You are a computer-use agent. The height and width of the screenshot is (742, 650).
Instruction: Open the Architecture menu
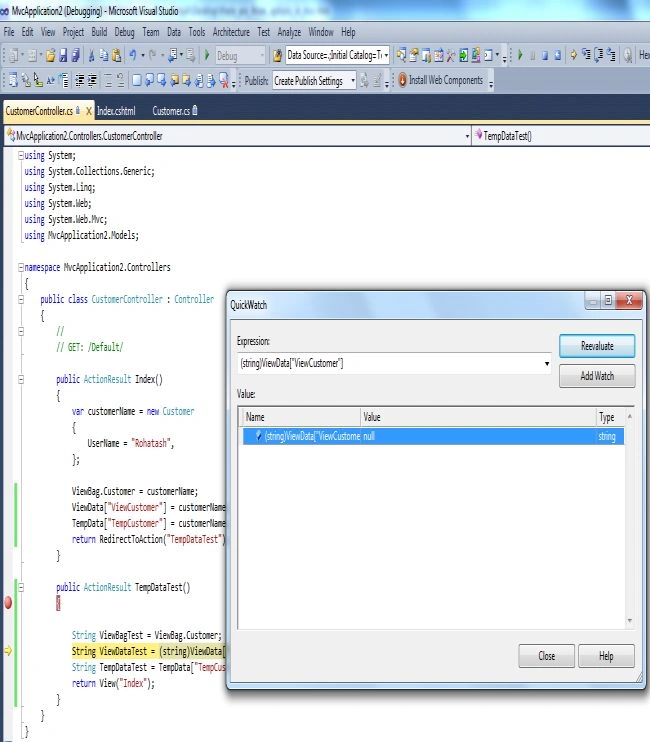click(231, 32)
